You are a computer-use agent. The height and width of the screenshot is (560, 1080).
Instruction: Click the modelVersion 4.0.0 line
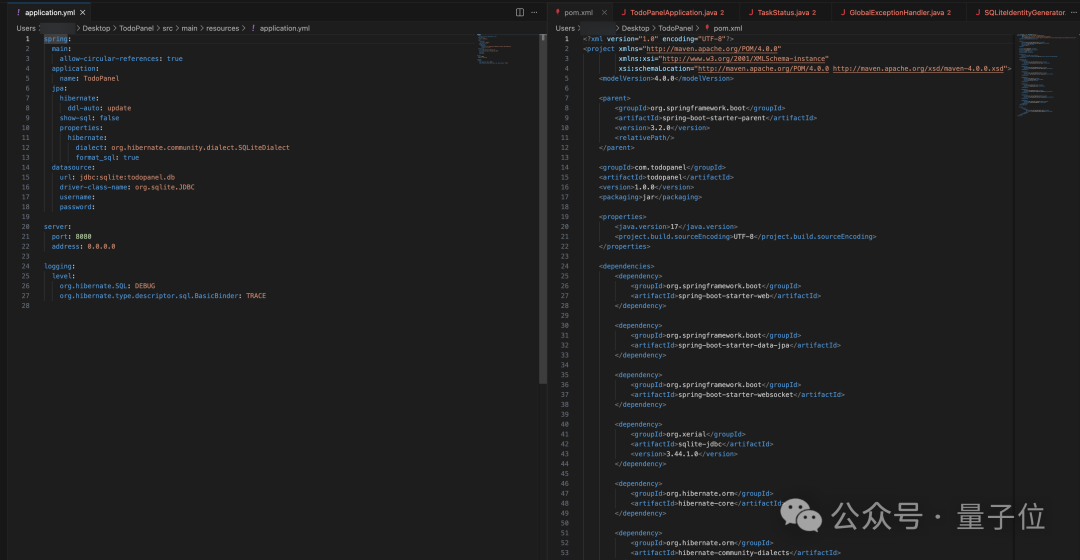tap(666, 79)
